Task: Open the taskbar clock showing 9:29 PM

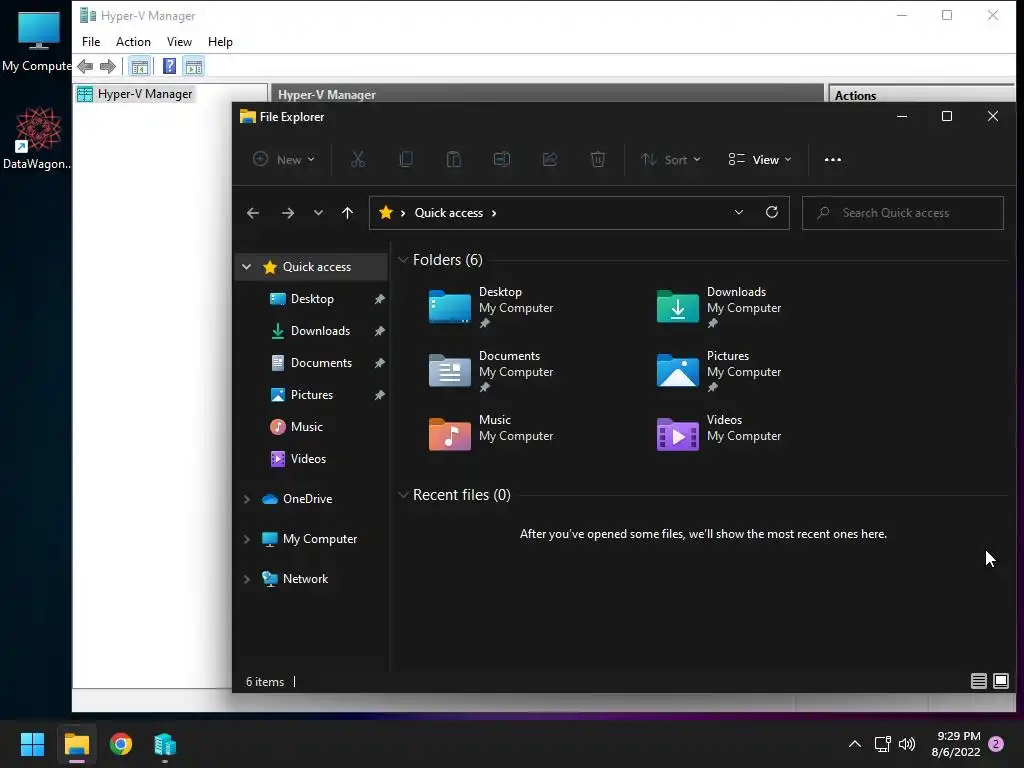Action: (955, 744)
